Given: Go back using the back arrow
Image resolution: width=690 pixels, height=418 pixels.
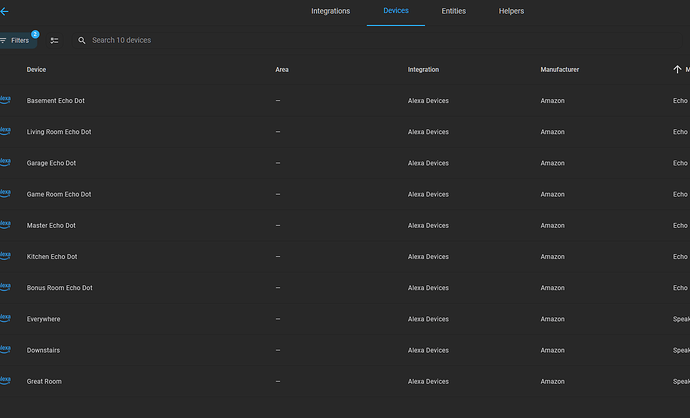Looking at the screenshot, I should [4, 11].
